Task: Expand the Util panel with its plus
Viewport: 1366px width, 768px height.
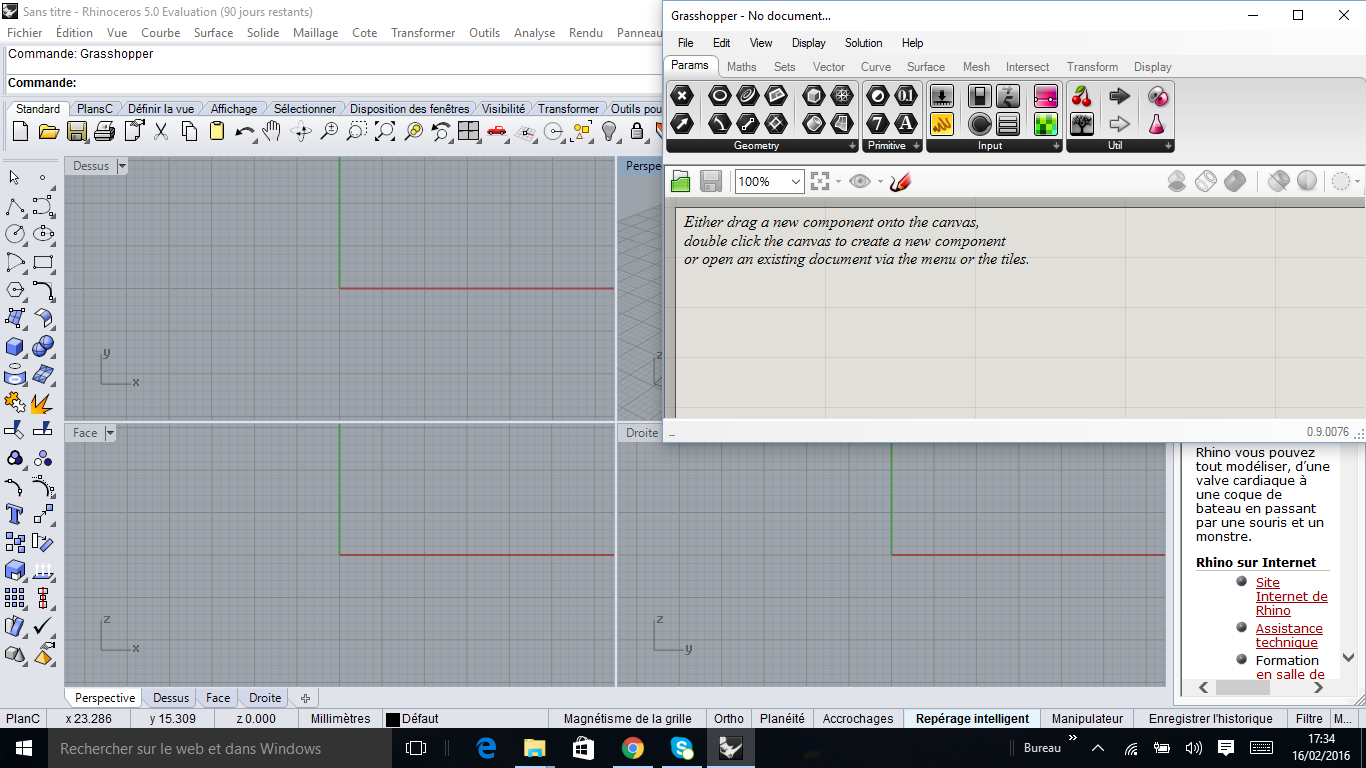Action: 1169,146
